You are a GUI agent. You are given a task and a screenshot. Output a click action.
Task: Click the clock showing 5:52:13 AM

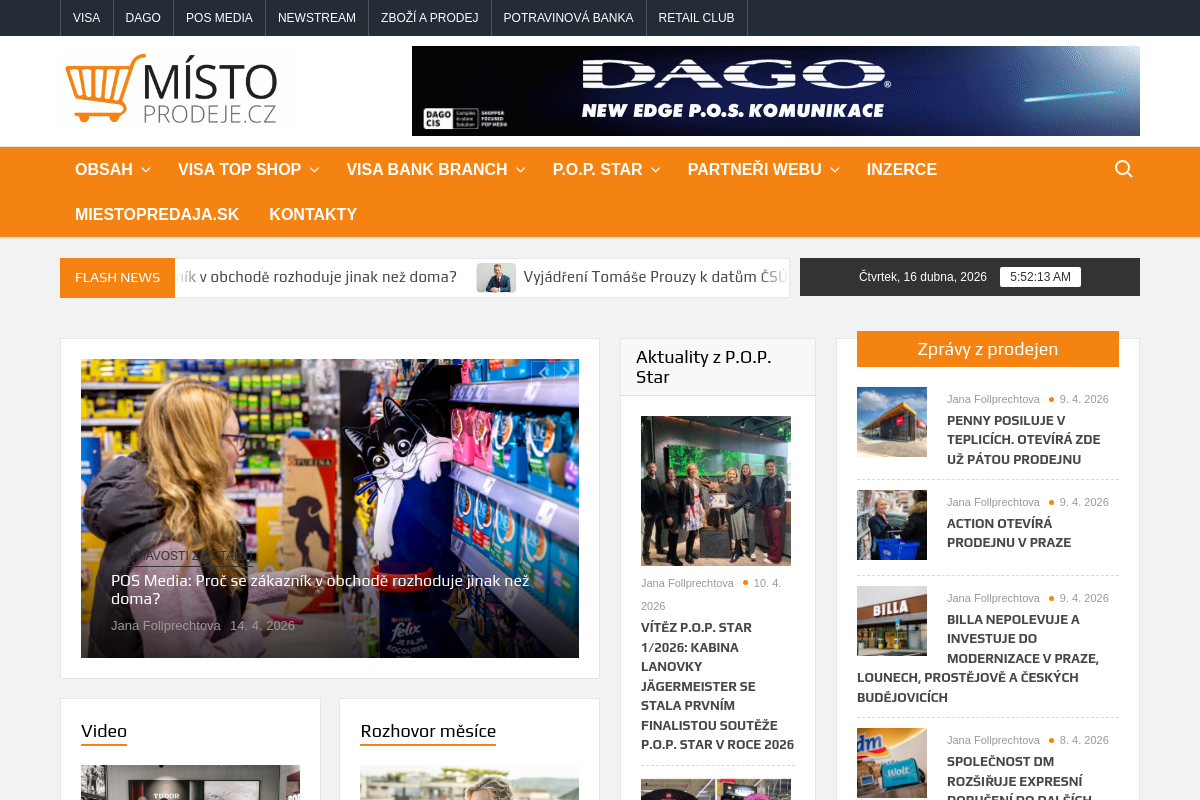tap(1040, 277)
